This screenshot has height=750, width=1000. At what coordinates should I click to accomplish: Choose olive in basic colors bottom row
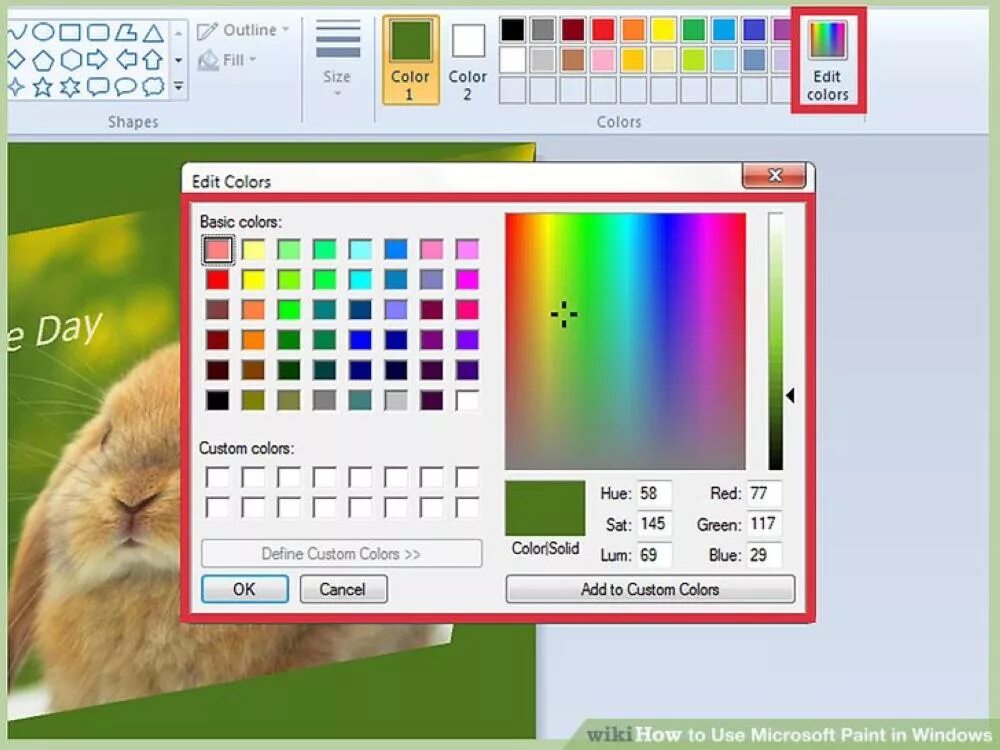pos(253,400)
